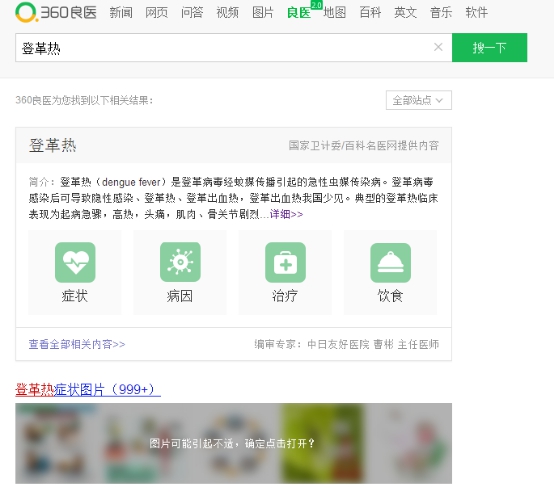This screenshot has height=492, width=554.
Task: Clear the search box with the X
Action: [x=438, y=47]
